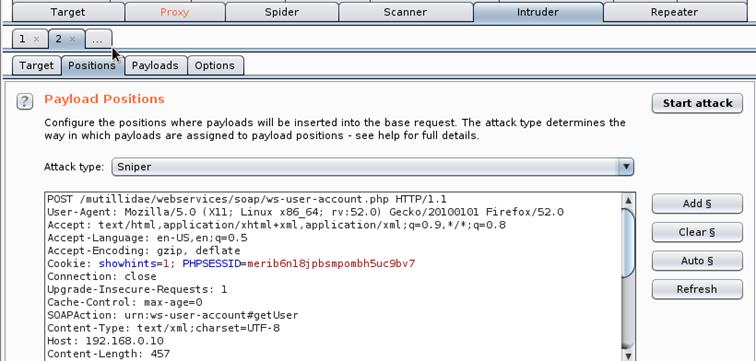
Task: Open the Spider tab
Action: (x=282, y=12)
